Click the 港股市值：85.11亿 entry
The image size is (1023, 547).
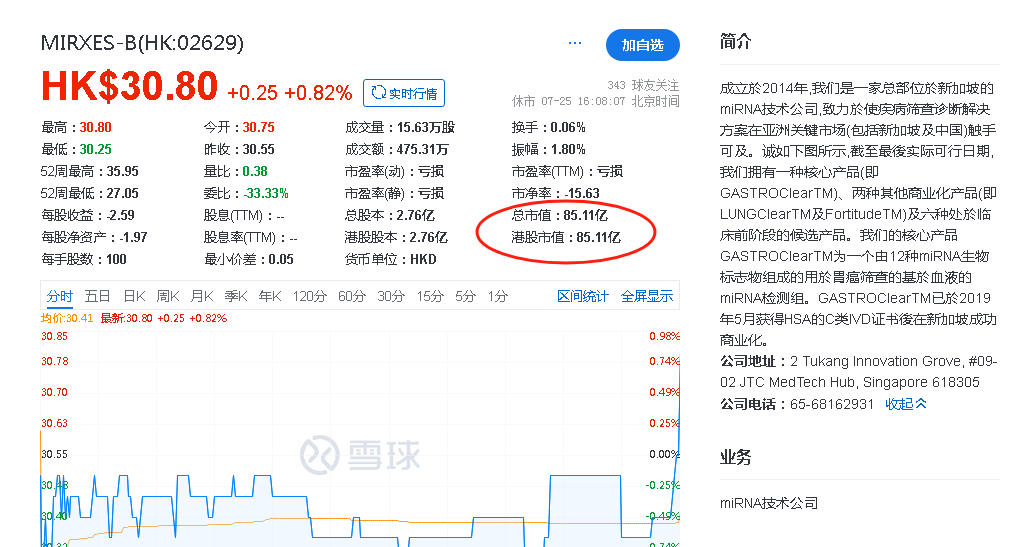tap(566, 238)
